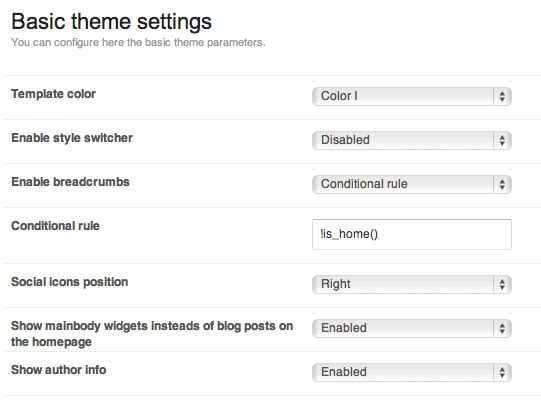Image resolution: width=541 pixels, height=404 pixels.
Task: Click the Enable breadcrumbs label
Action: (70, 182)
